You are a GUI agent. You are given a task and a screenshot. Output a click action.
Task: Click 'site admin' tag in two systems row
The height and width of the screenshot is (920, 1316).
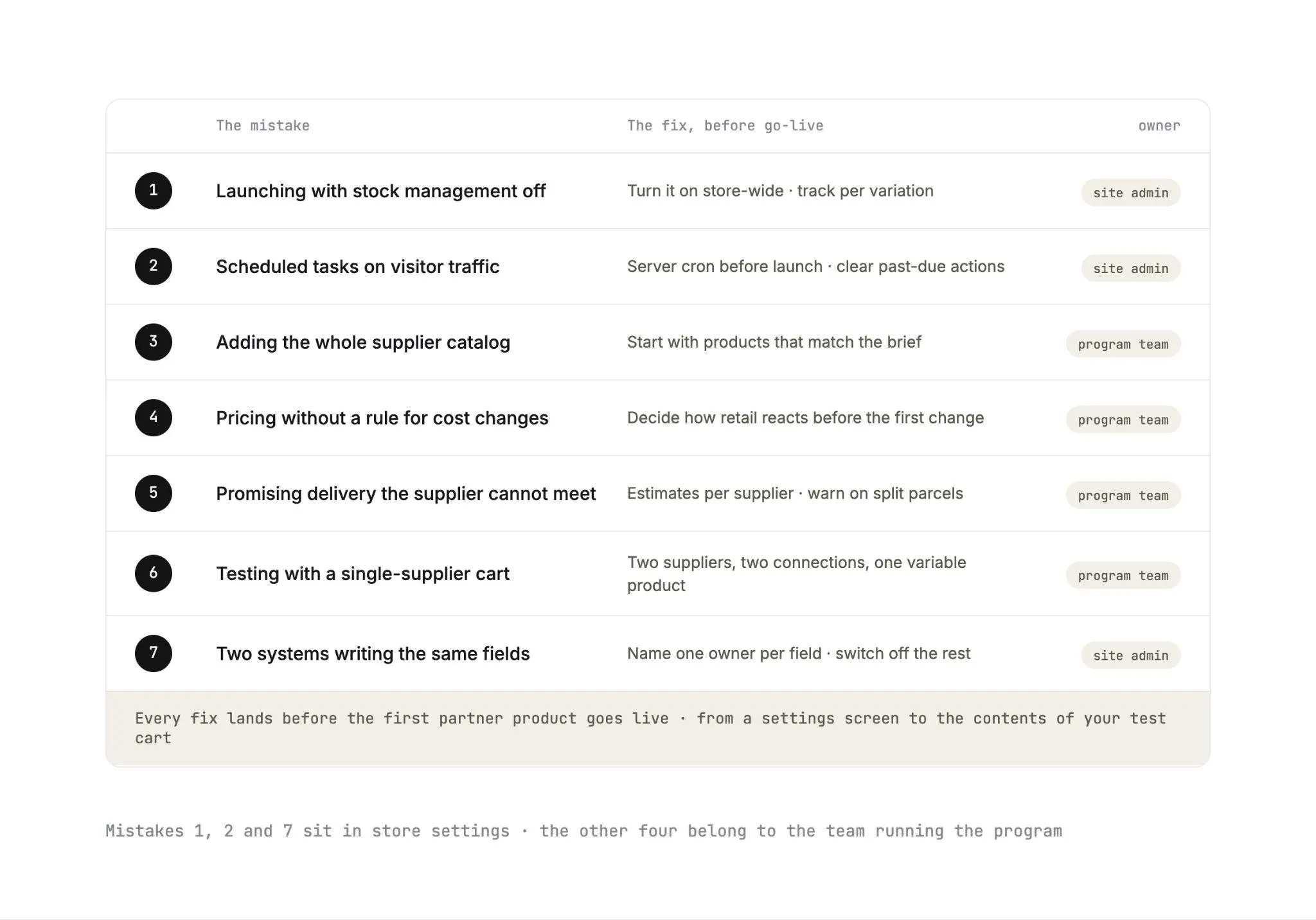click(1131, 655)
